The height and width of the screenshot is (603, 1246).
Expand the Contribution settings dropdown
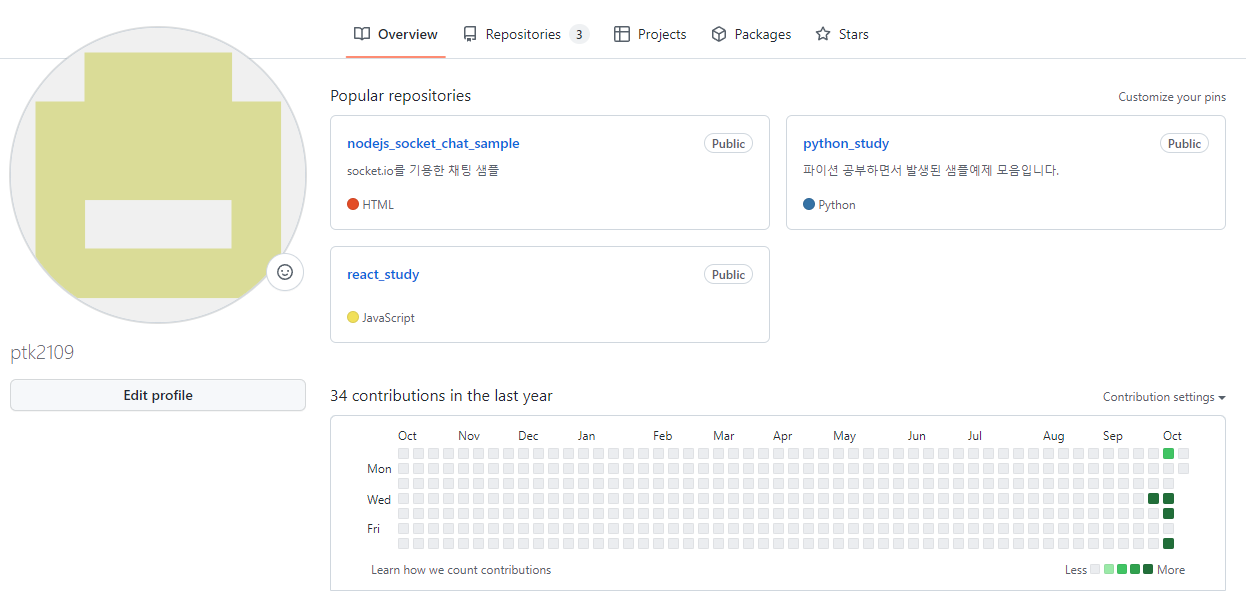click(1164, 397)
